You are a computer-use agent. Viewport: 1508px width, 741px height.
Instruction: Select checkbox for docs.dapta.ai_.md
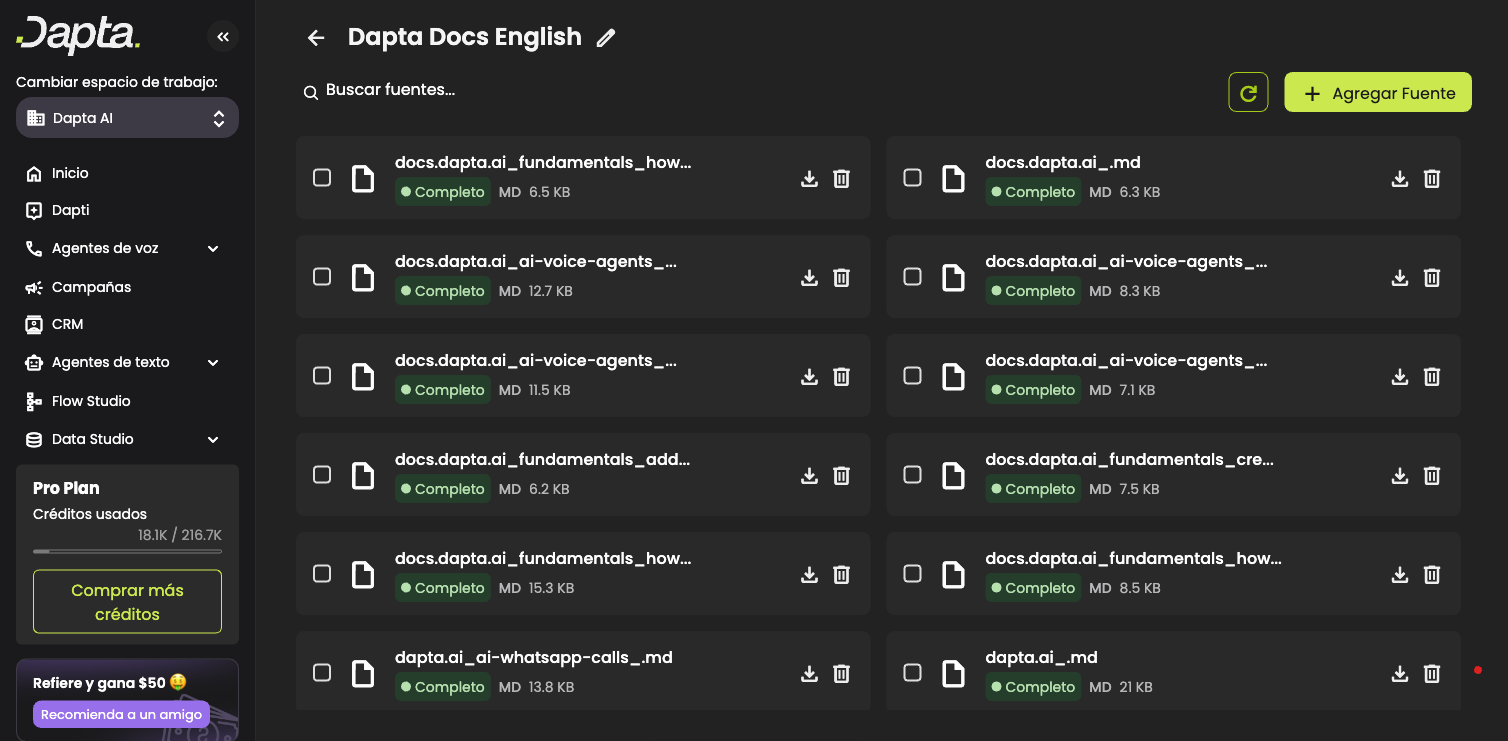912,178
